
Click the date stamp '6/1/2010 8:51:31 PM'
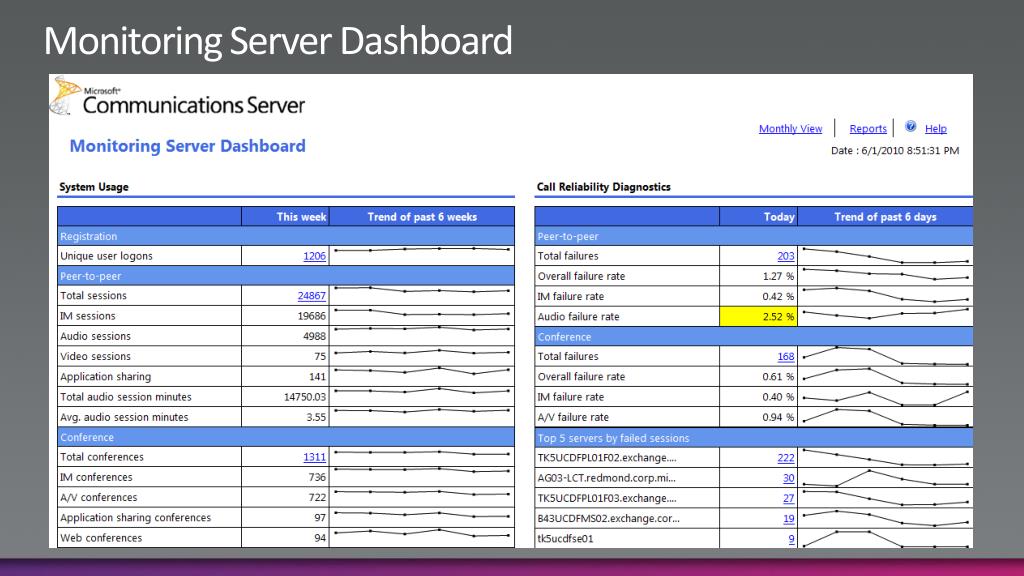910,151
